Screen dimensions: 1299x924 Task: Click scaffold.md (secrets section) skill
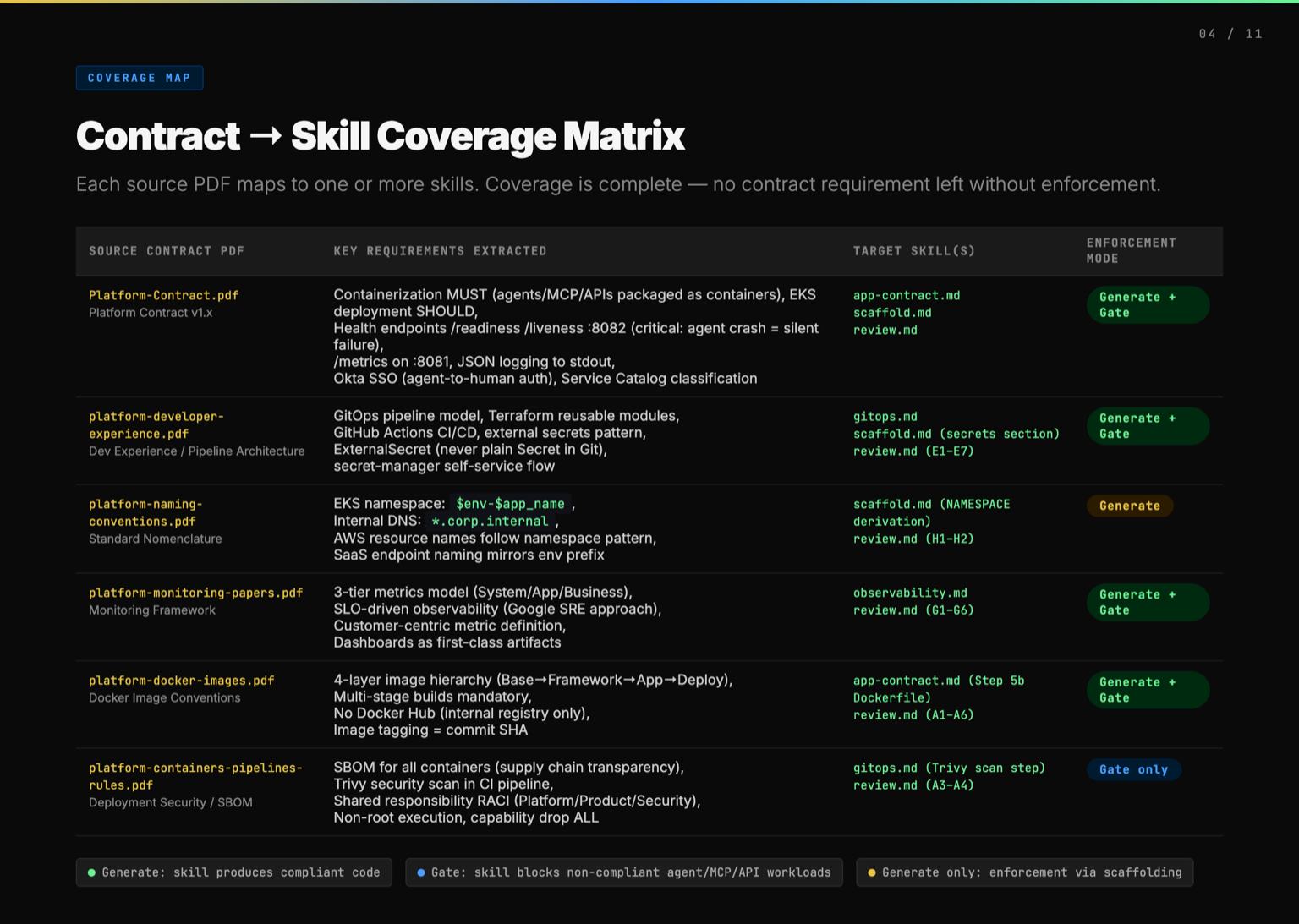[956, 434]
